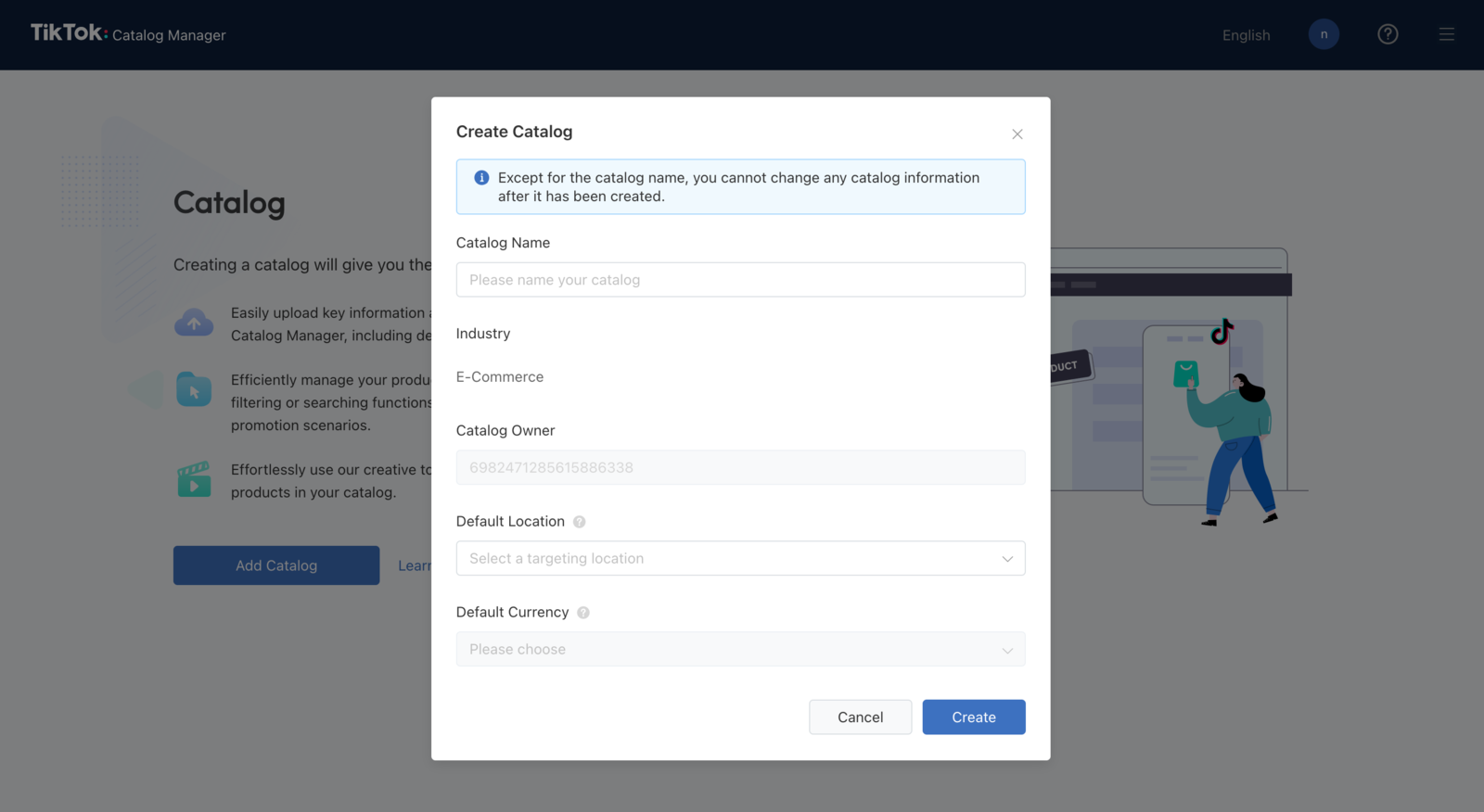This screenshot has height=812, width=1484.
Task: Click the Default Currency help tooltip icon
Action: 583,613
